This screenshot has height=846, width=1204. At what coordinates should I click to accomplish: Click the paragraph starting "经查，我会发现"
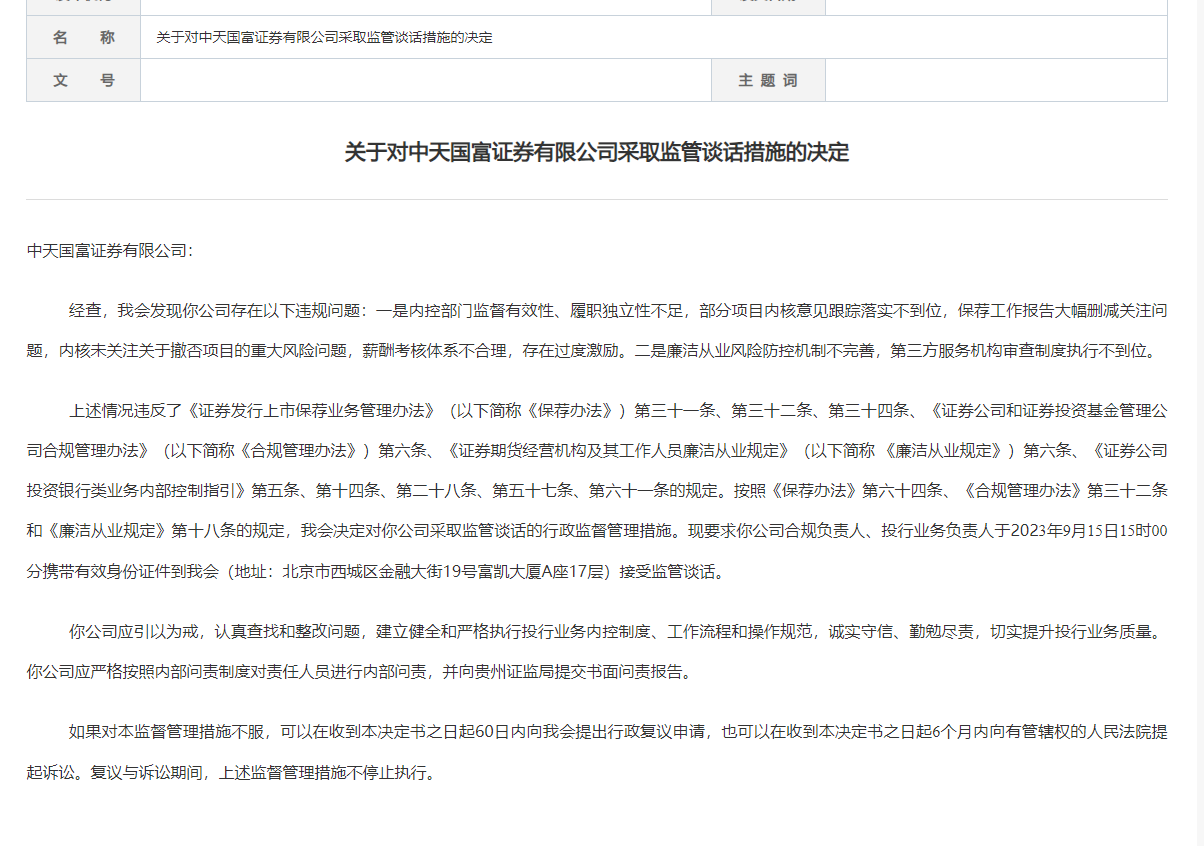point(596,330)
